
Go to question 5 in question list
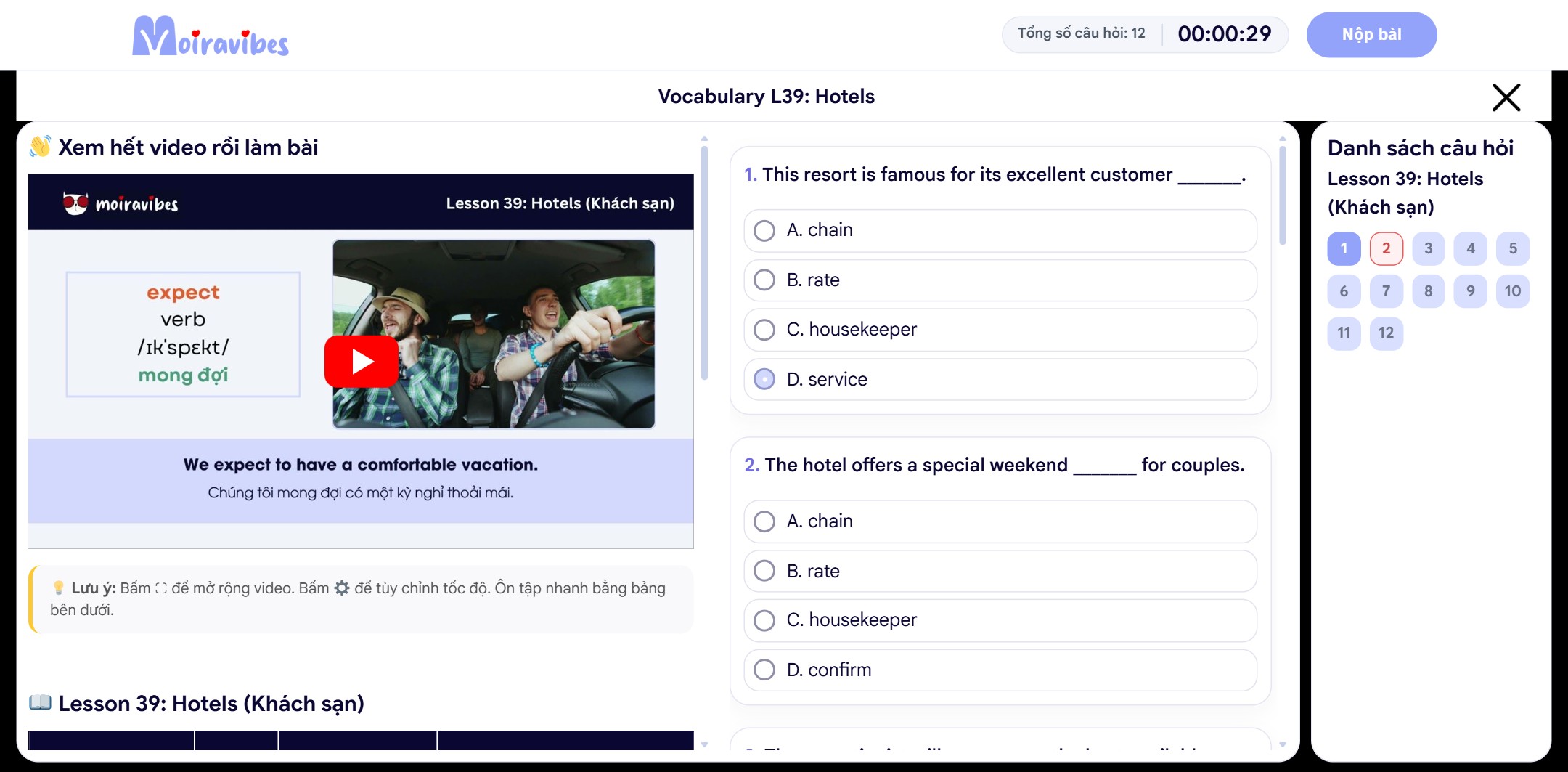pyautogui.click(x=1513, y=248)
